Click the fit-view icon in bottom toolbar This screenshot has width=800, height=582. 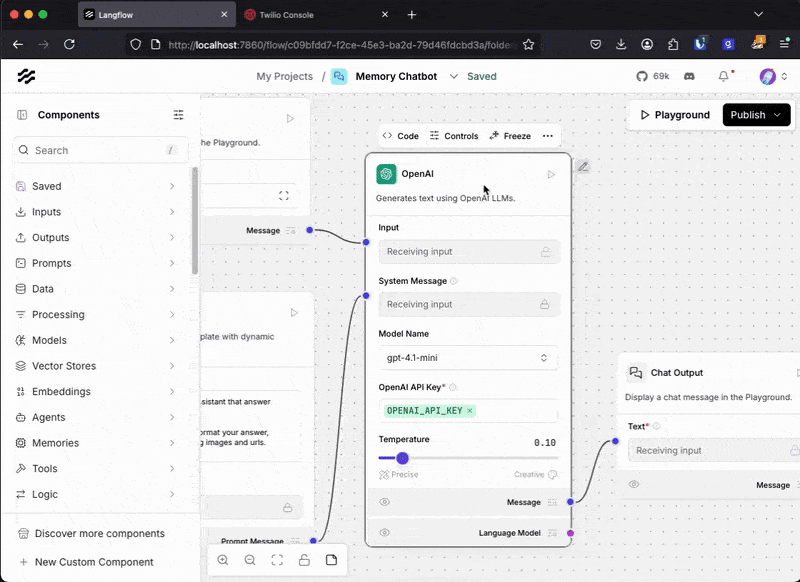[277, 560]
